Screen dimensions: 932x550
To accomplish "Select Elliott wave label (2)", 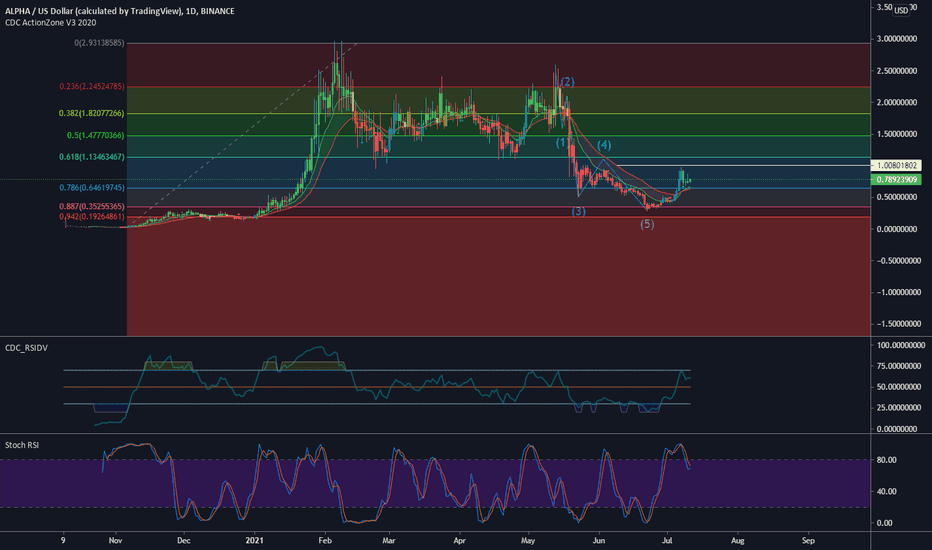I will point(567,82).
